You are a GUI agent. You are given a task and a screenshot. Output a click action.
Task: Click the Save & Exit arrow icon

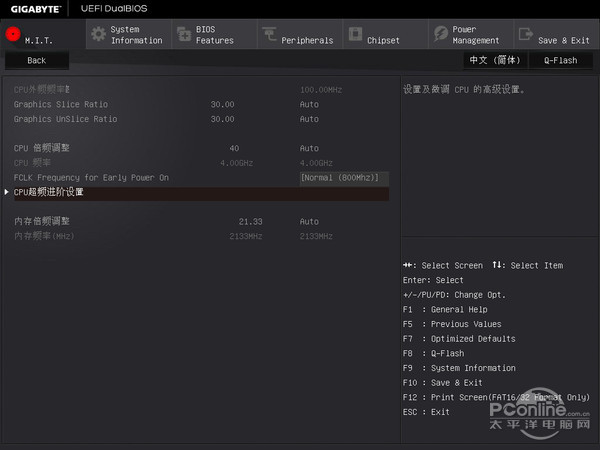pos(526,34)
